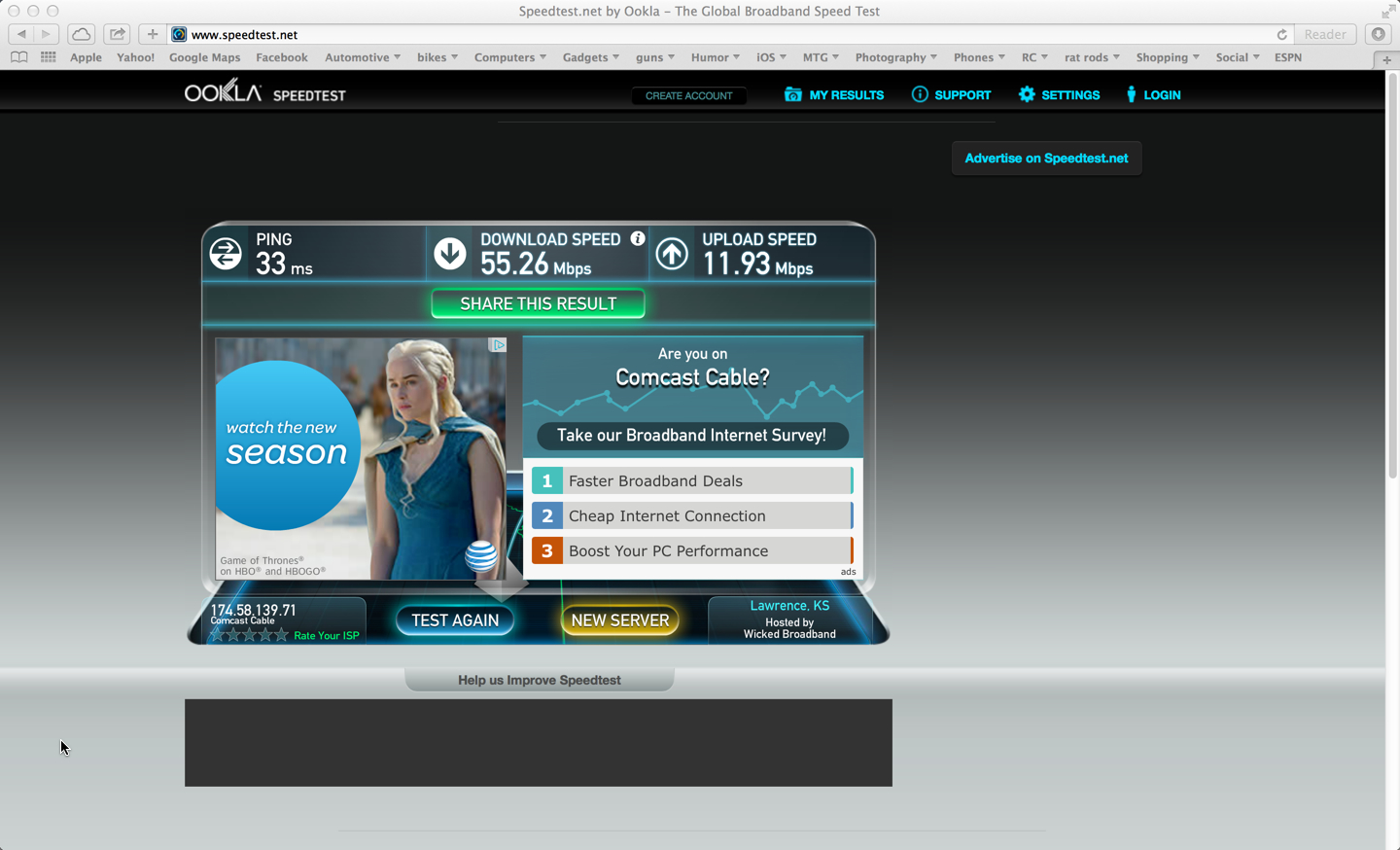Click Share This Result button
1400x850 pixels.
tap(538, 303)
